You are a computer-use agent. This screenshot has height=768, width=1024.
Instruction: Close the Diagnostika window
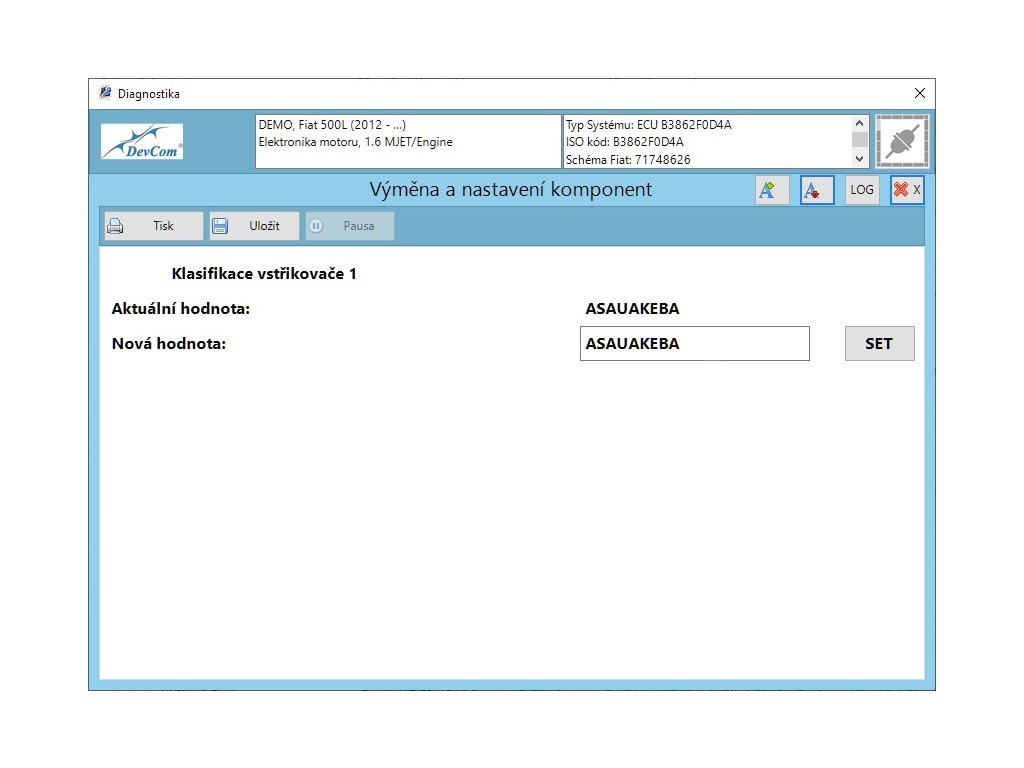pos(920,93)
